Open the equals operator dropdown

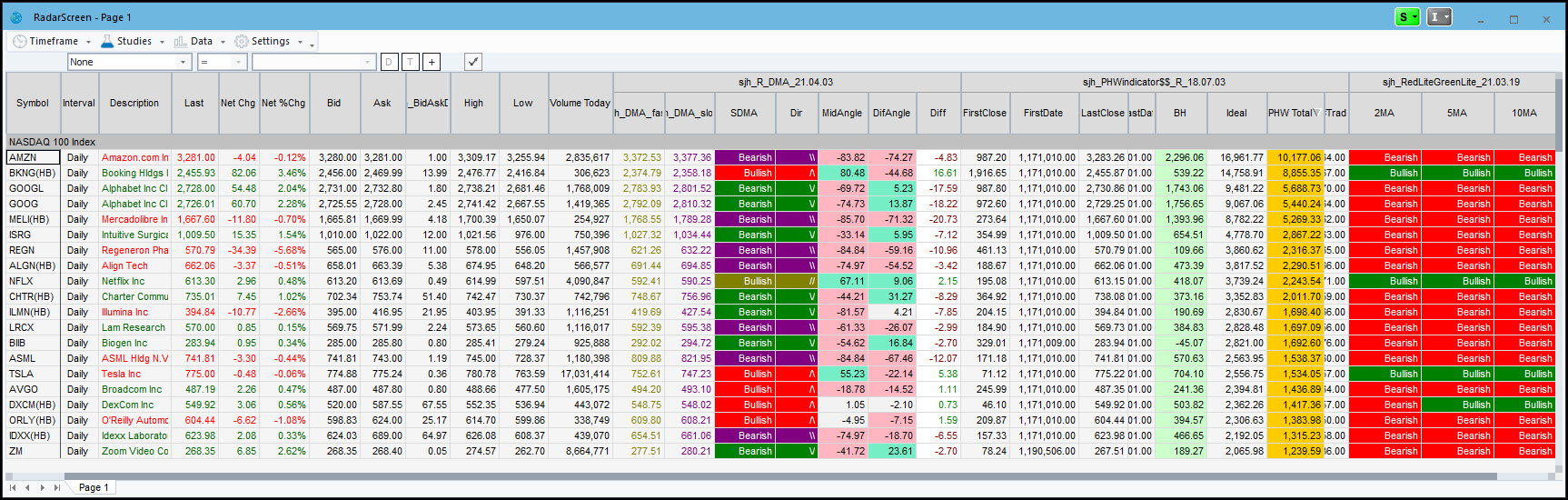[x=222, y=62]
